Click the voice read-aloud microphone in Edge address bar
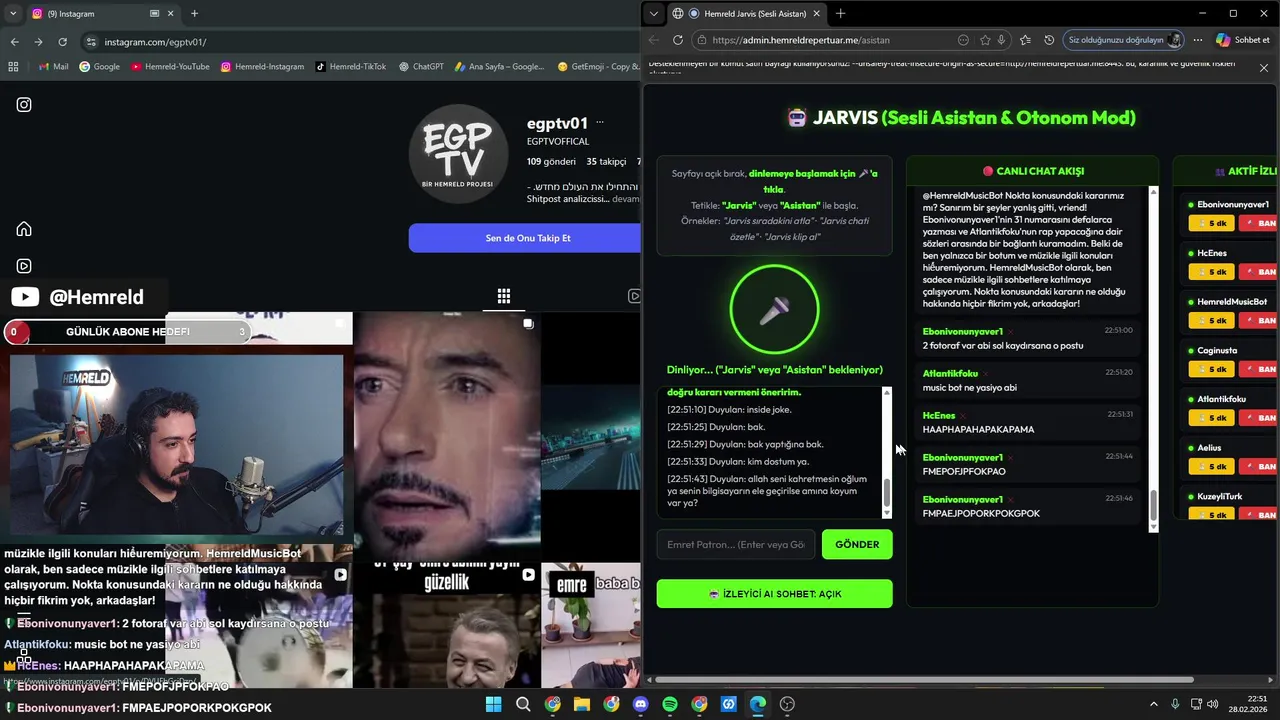The image size is (1280, 720). click(1001, 40)
